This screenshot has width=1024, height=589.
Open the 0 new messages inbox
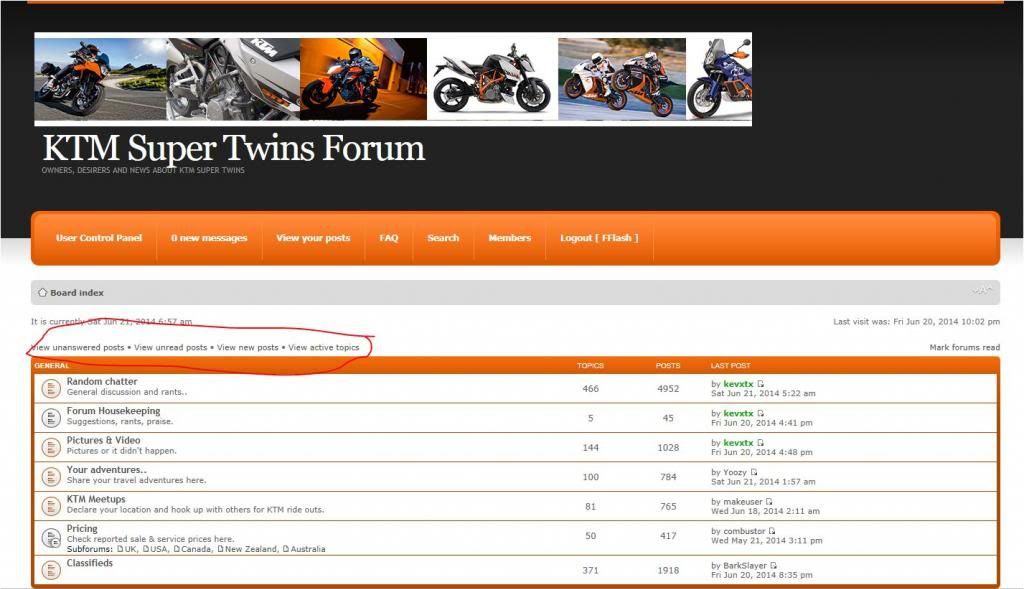pyautogui.click(x=209, y=238)
